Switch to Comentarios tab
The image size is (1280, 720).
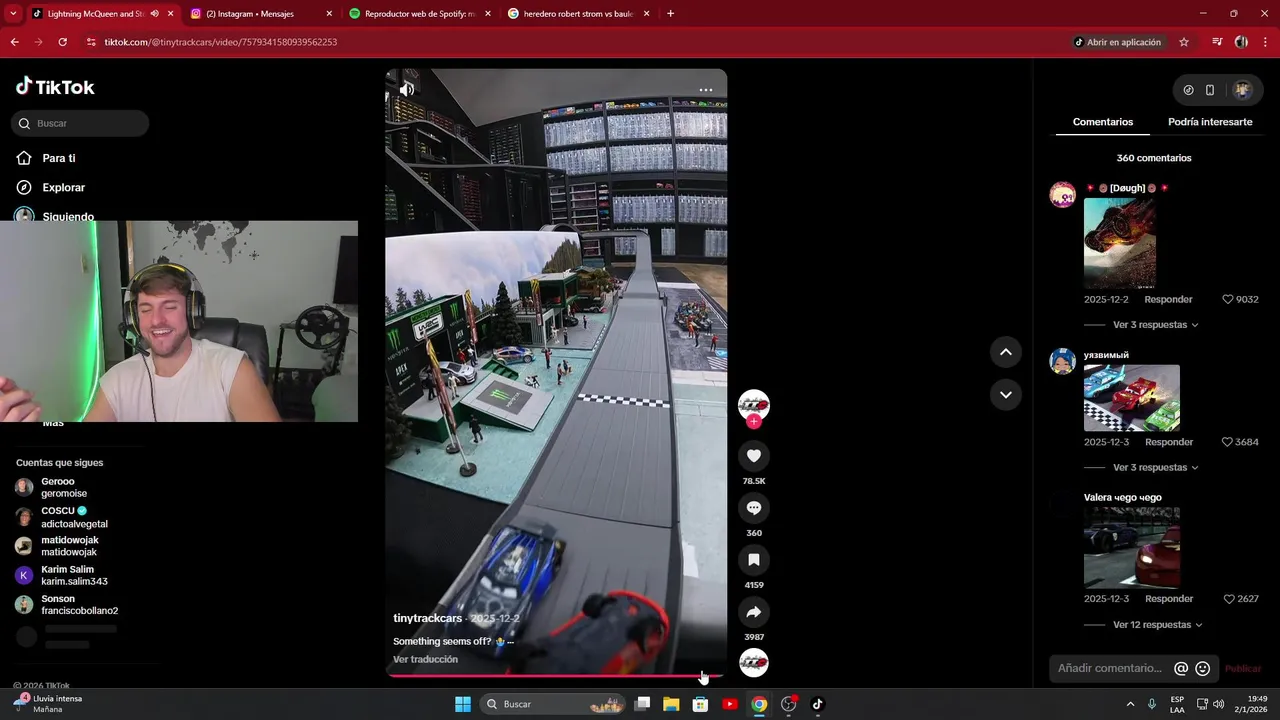click(x=1103, y=122)
